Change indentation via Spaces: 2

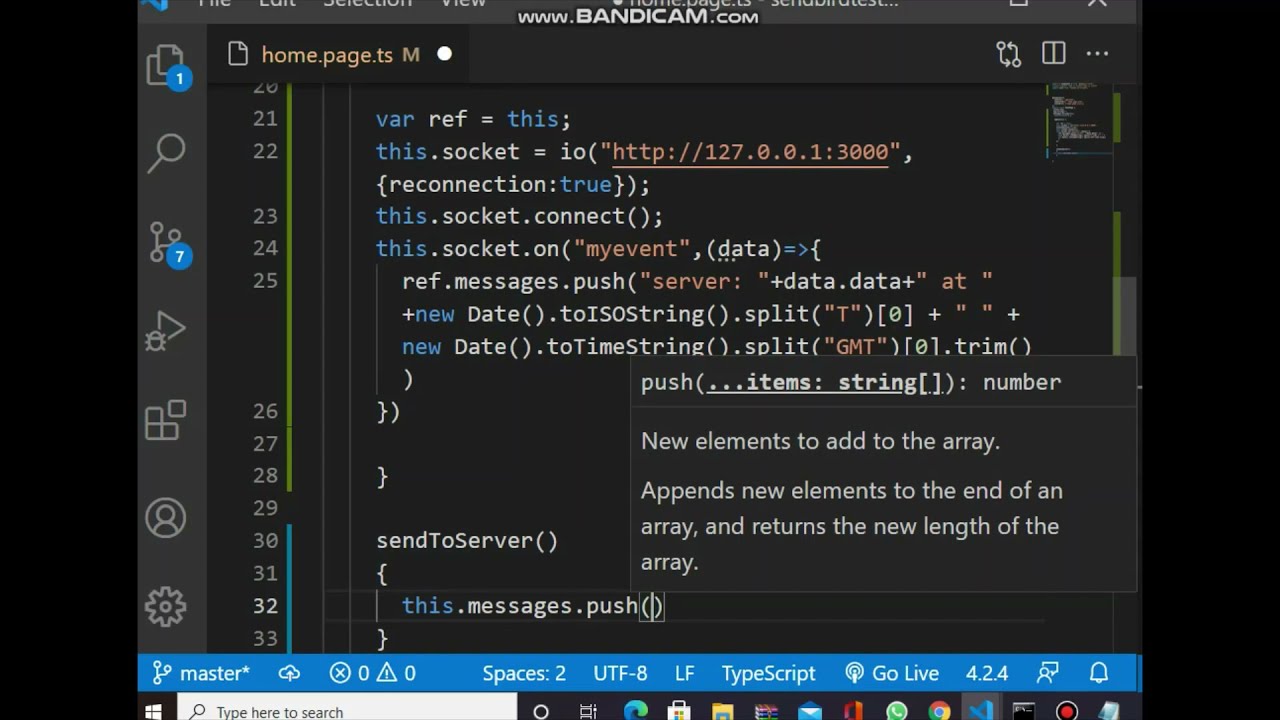pyautogui.click(x=524, y=673)
